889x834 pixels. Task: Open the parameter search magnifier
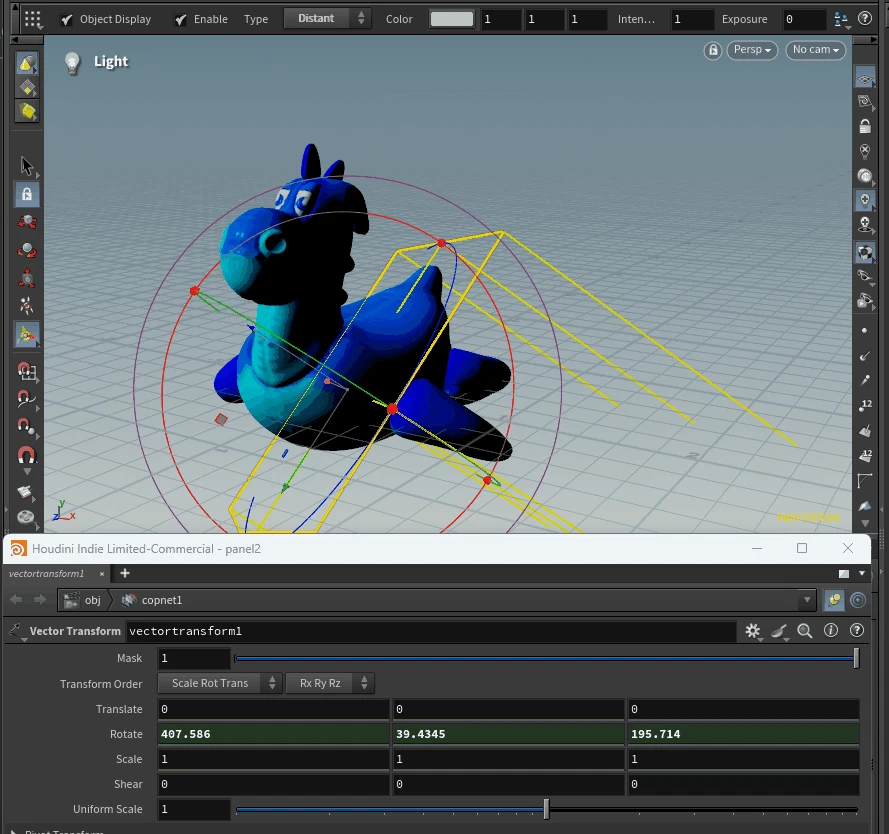[x=805, y=630]
